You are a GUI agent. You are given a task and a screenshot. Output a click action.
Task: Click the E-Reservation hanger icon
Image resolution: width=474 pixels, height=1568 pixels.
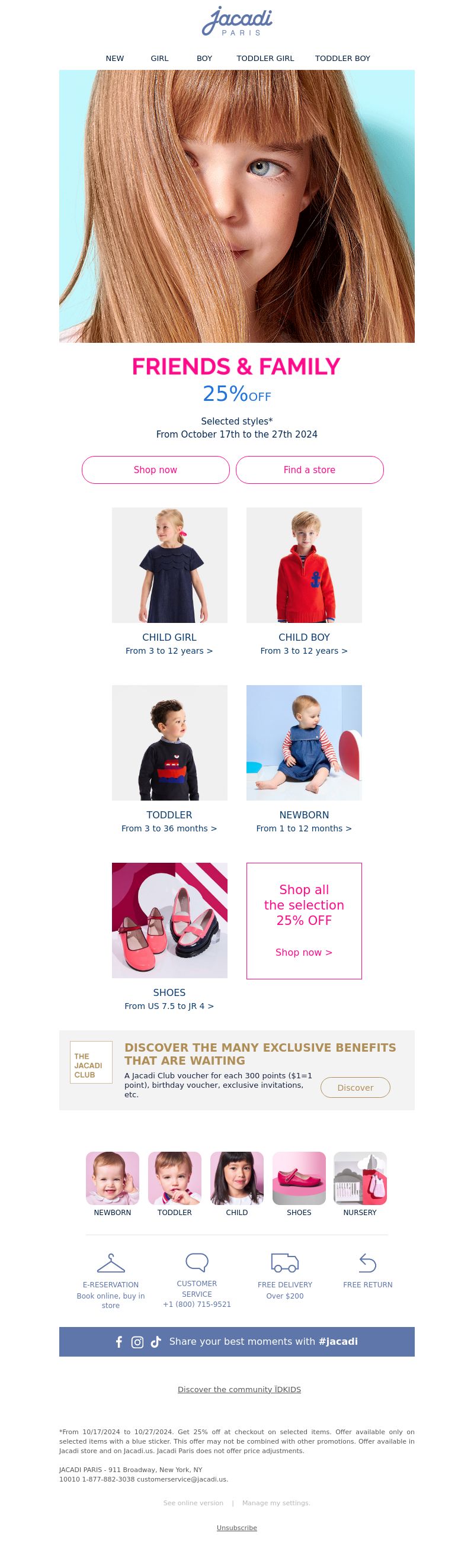tap(111, 1262)
